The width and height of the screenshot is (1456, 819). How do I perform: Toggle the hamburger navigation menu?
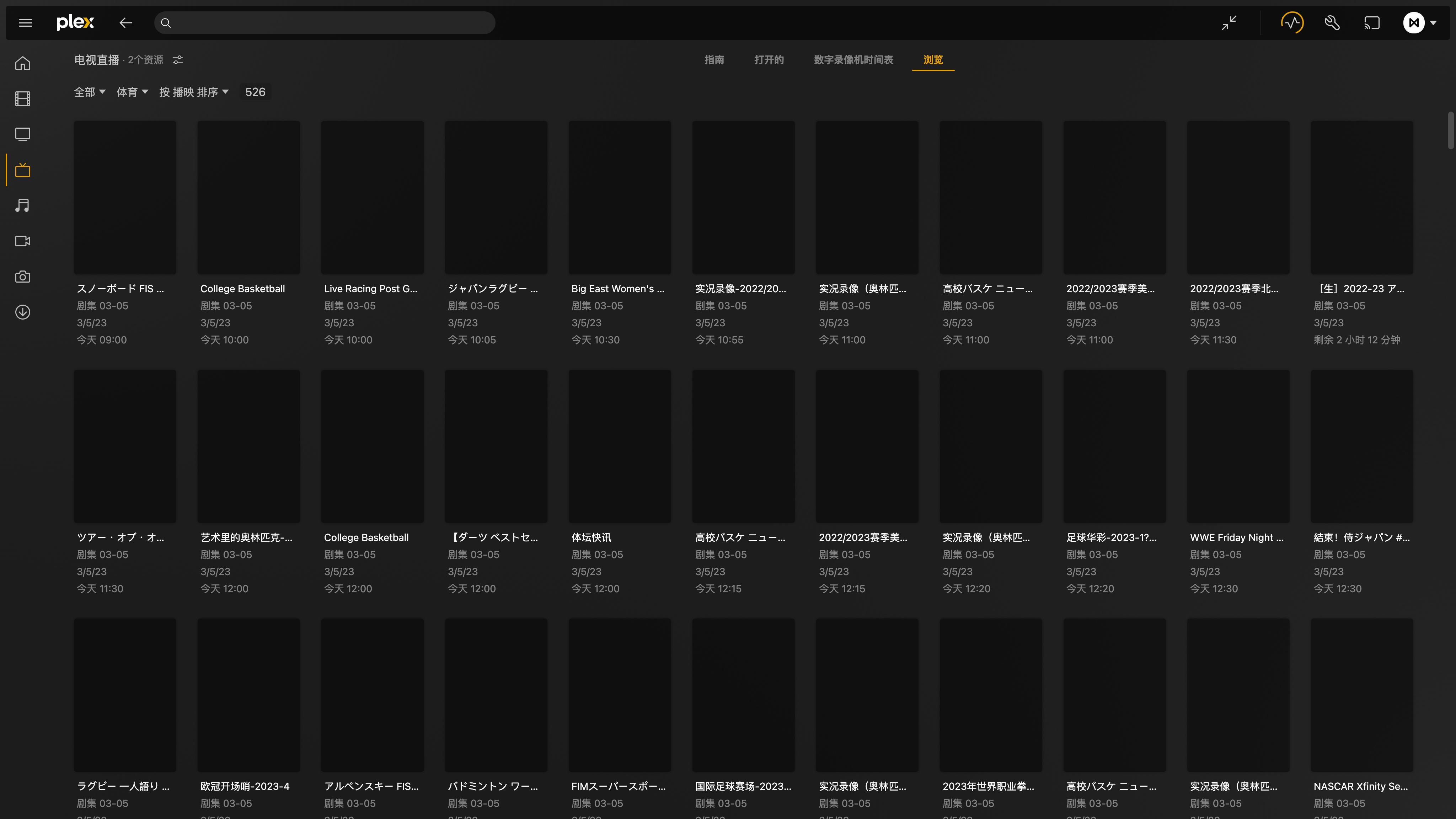coord(26,23)
